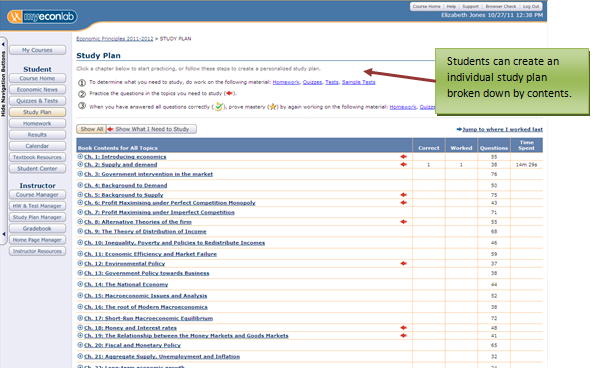The image size is (593, 368).
Task: Click the Hide Navigation Buttons top arrow
Action: pos(3,44)
